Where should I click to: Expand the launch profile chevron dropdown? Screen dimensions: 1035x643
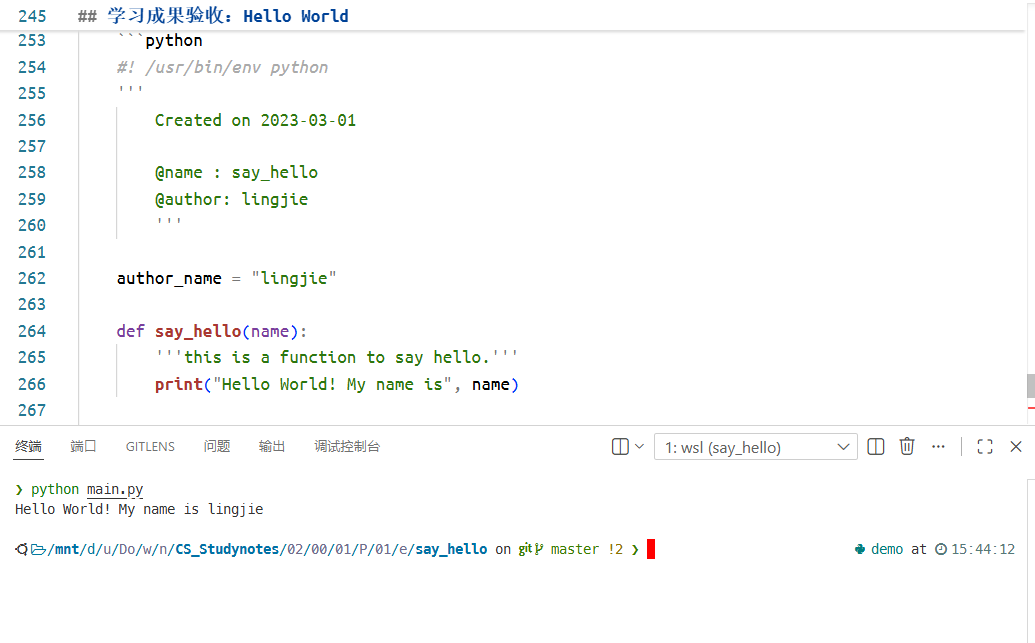[x=639, y=447]
